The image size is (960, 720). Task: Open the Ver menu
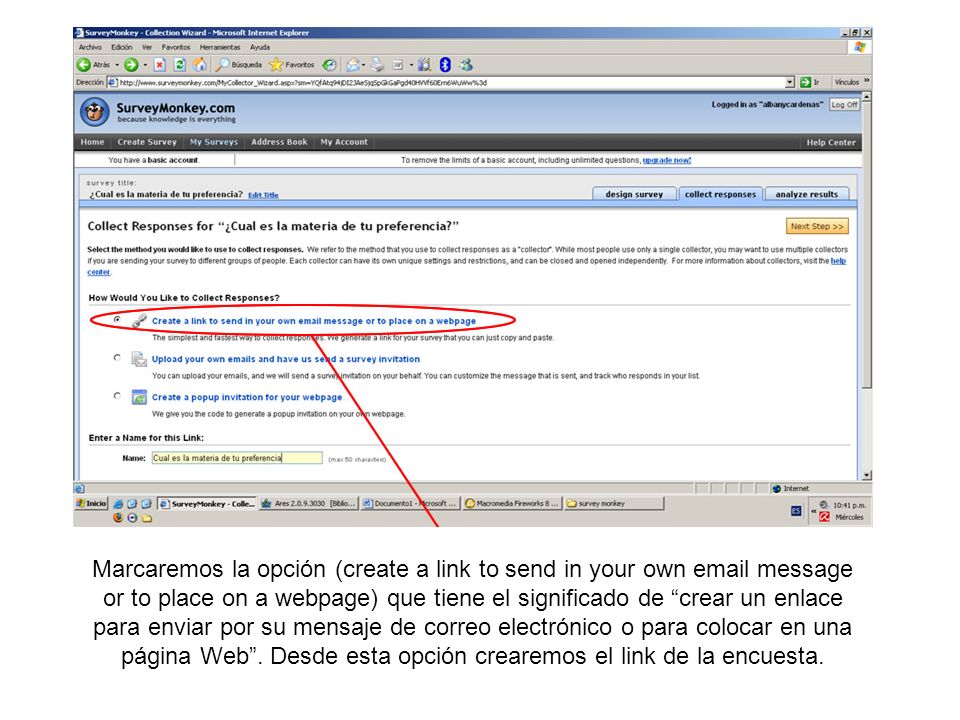coord(147,47)
